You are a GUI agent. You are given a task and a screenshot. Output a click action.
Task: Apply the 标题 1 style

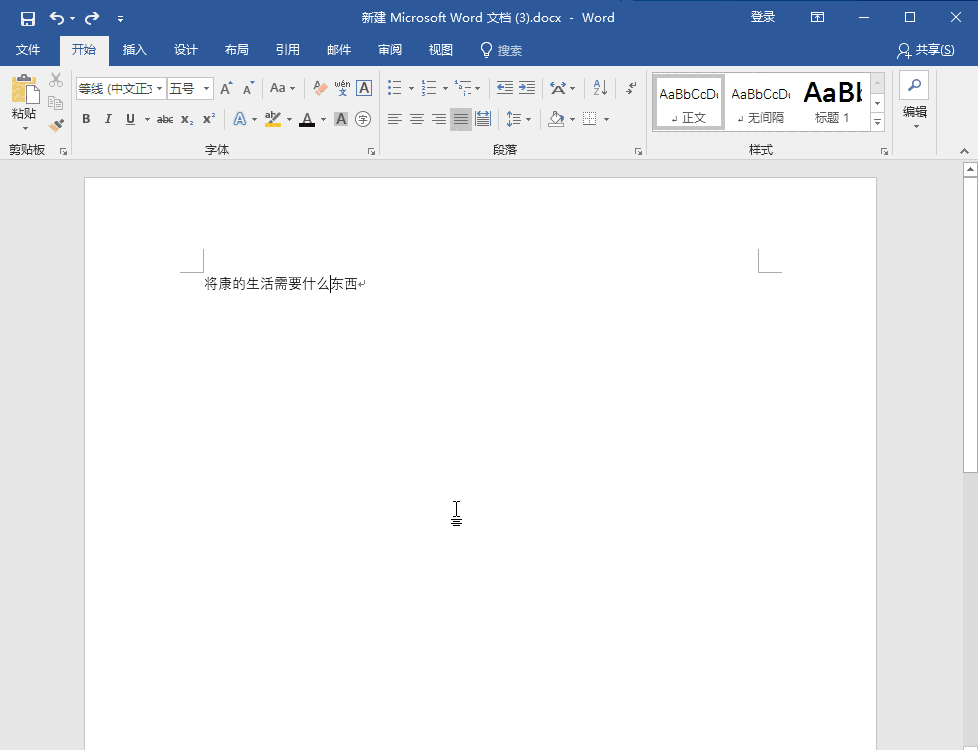[832, 103]
